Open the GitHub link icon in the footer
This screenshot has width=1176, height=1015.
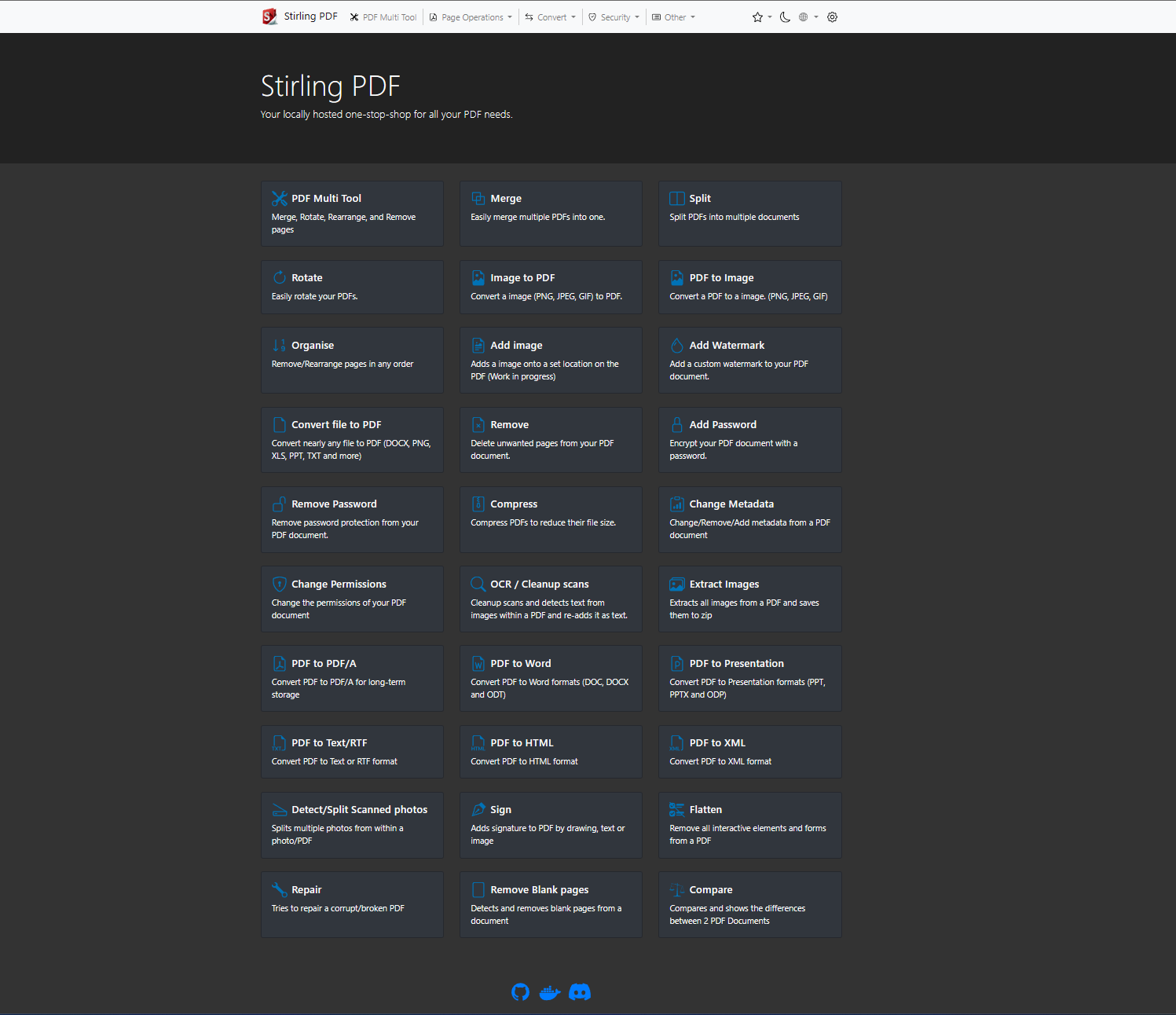(520, 992)
